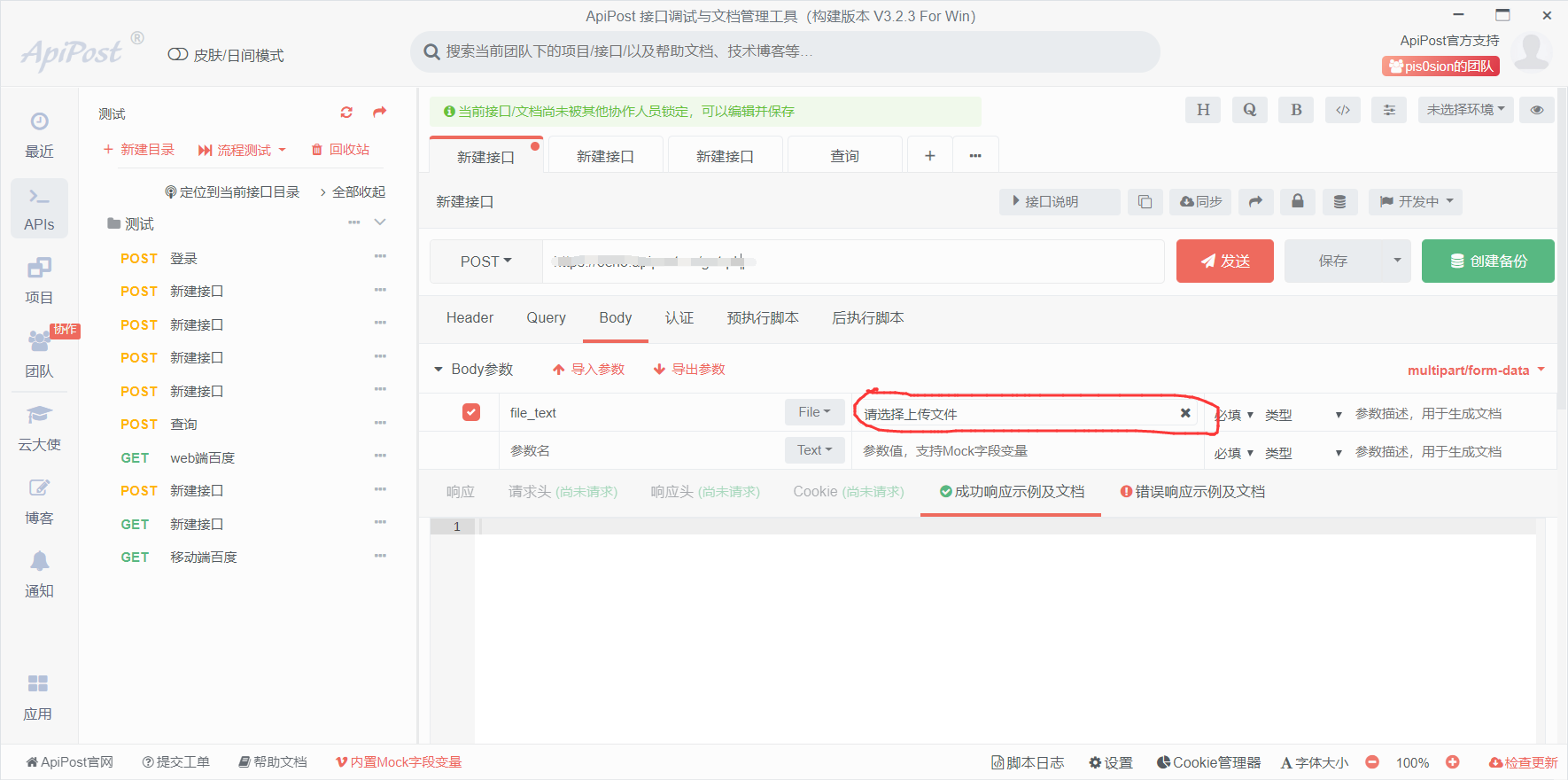
Task: Open the 应用 apps sidebar section
Action: pos(37,698)
